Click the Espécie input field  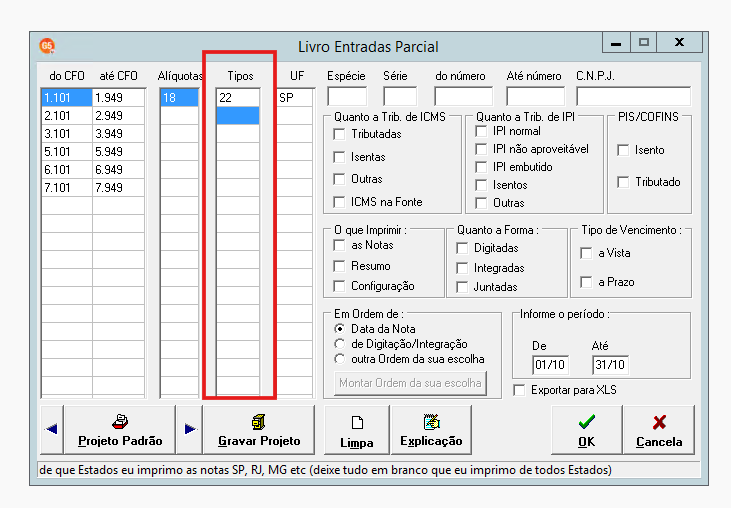pos(347,96)
